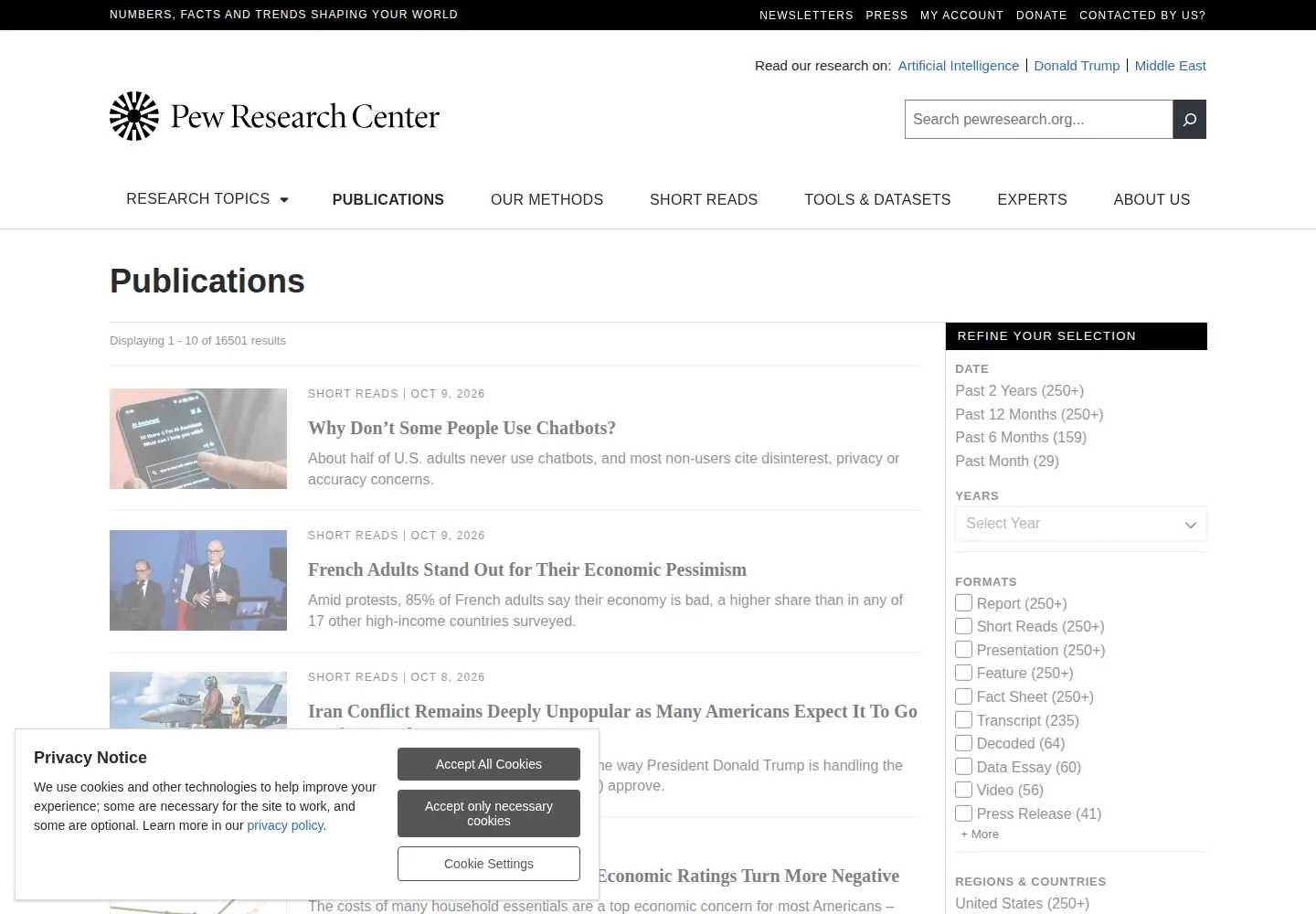Open the Contacted By Us? link
Screen dimensions: 1316x914
1142,16
